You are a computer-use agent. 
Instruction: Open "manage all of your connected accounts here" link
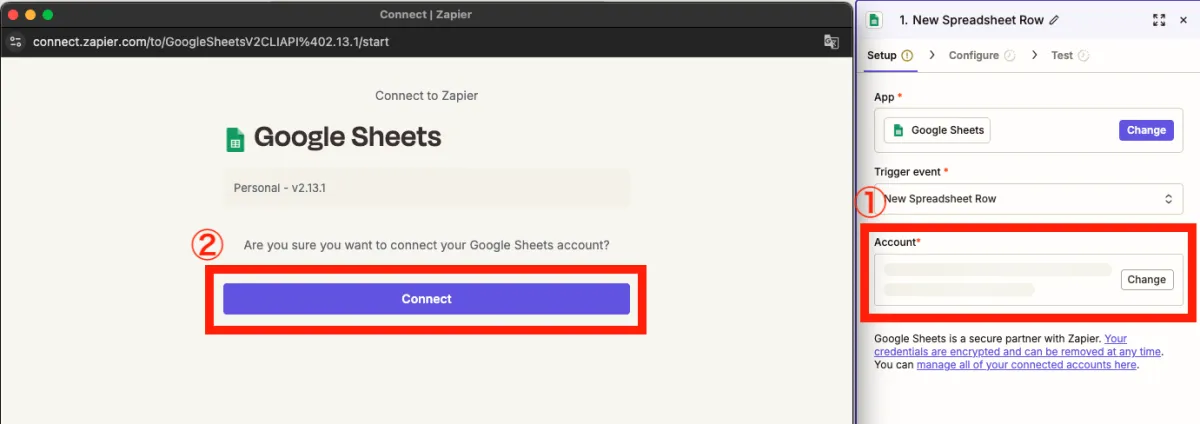(x=1026, y=365)
